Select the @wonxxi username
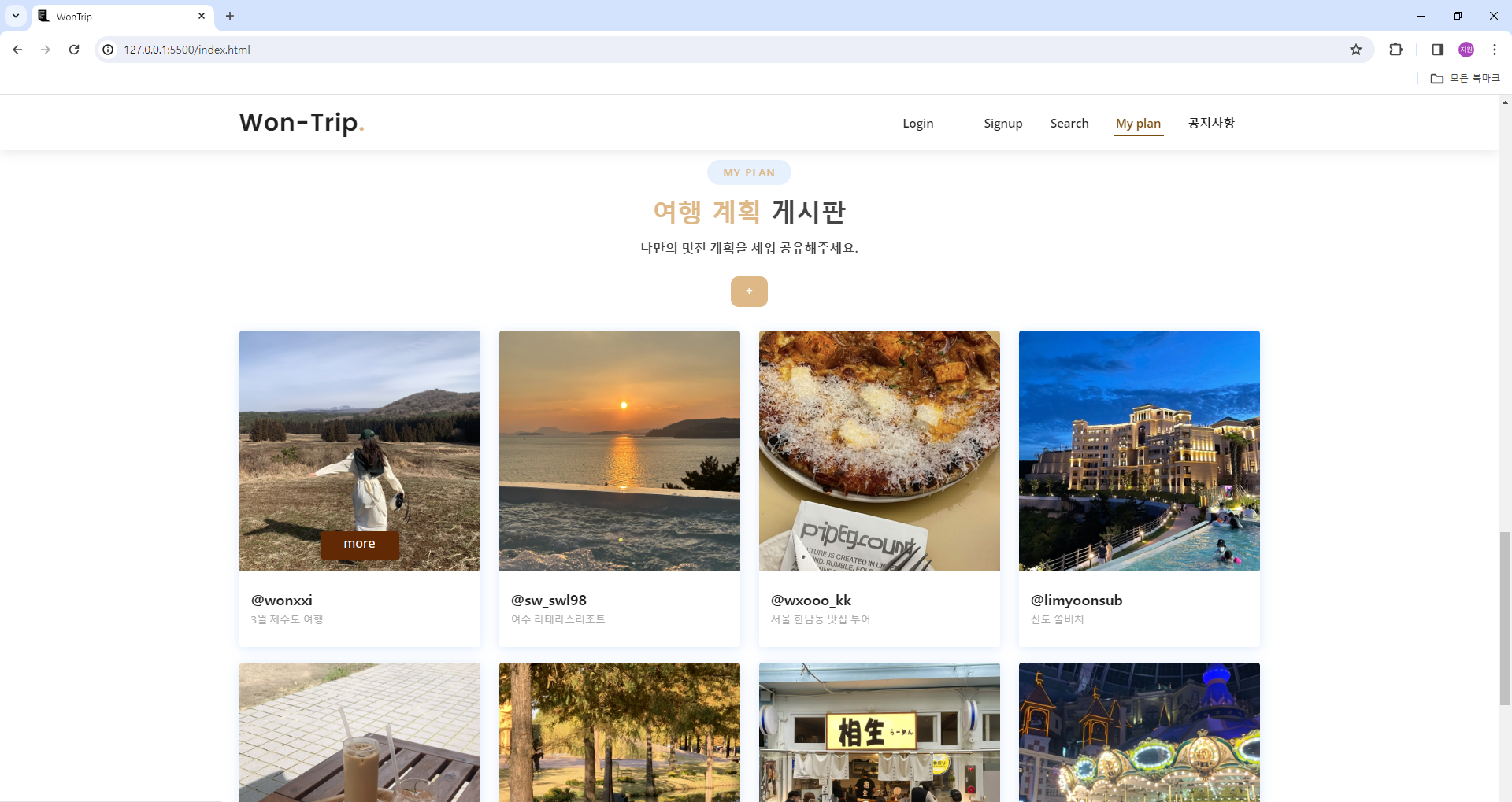 [281, 601]
